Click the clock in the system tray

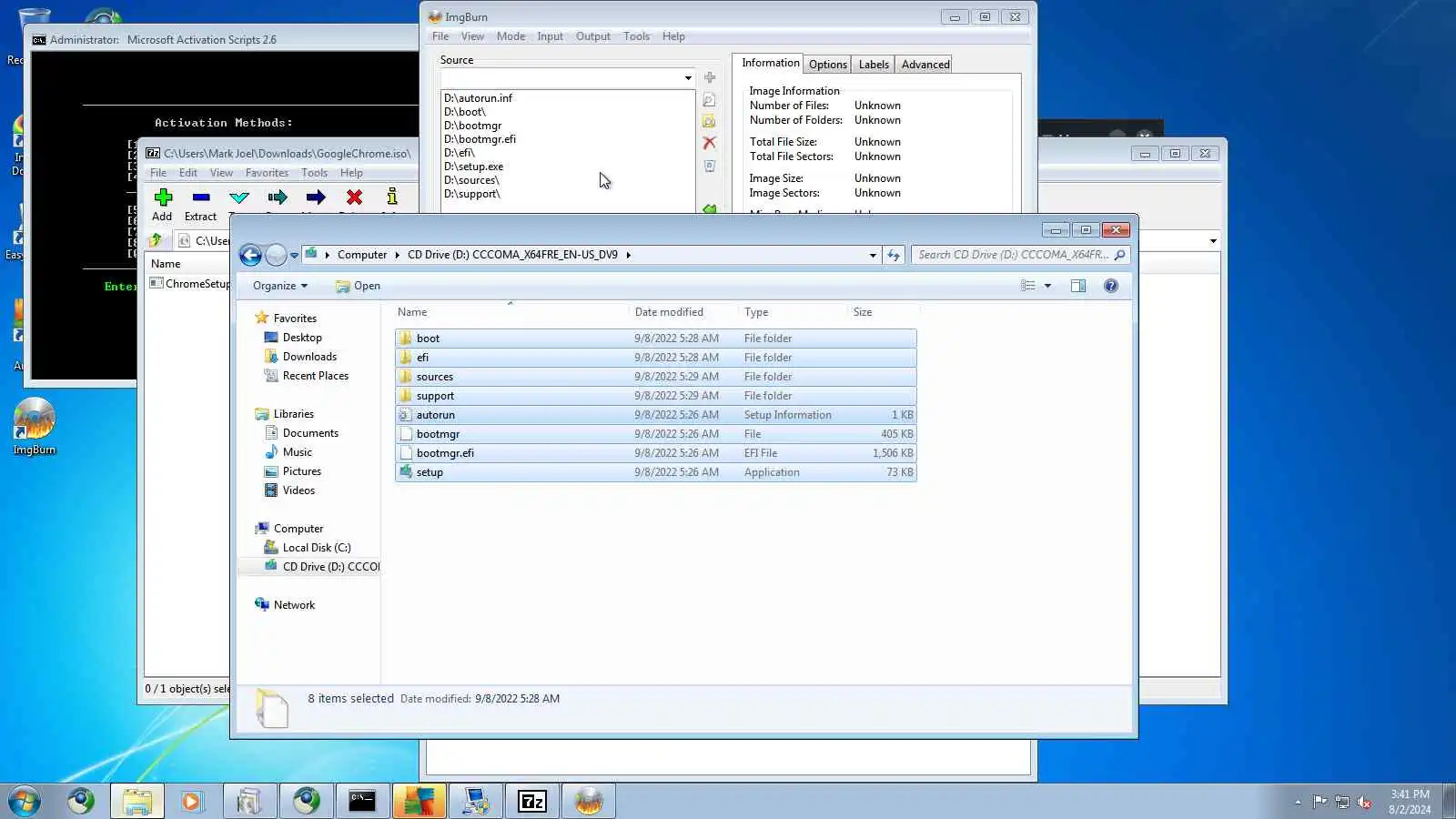[1410, 802]
